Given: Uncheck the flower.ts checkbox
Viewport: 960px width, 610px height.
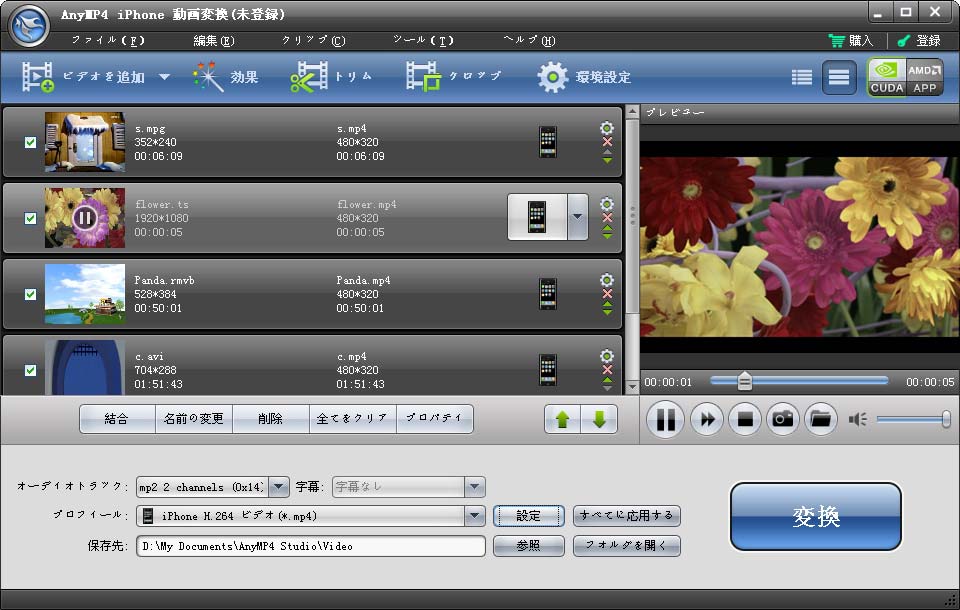Looking at the screenshot, I should click(30, 218).
